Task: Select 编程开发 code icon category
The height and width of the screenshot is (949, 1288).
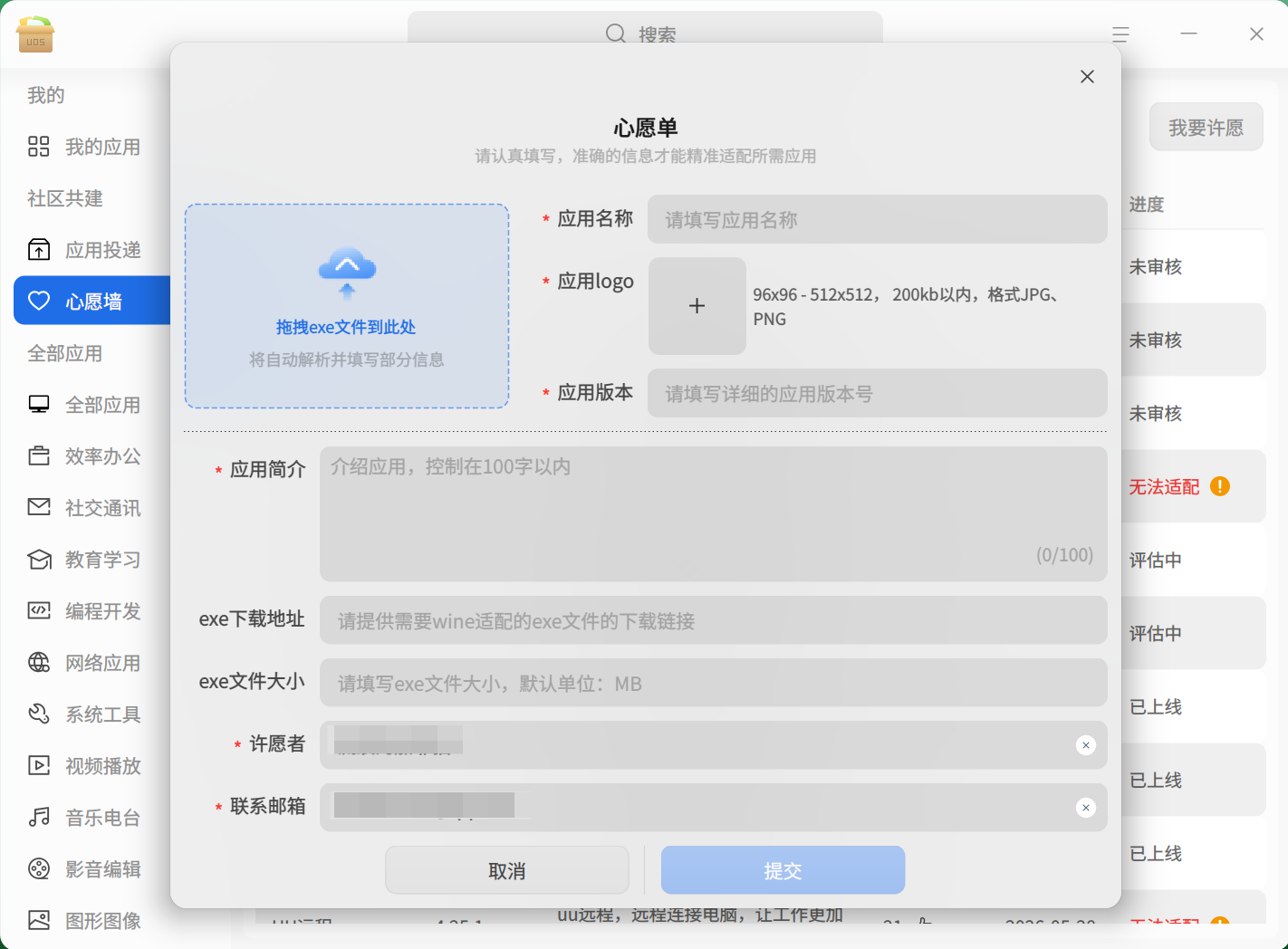Action: pos(39,610)
